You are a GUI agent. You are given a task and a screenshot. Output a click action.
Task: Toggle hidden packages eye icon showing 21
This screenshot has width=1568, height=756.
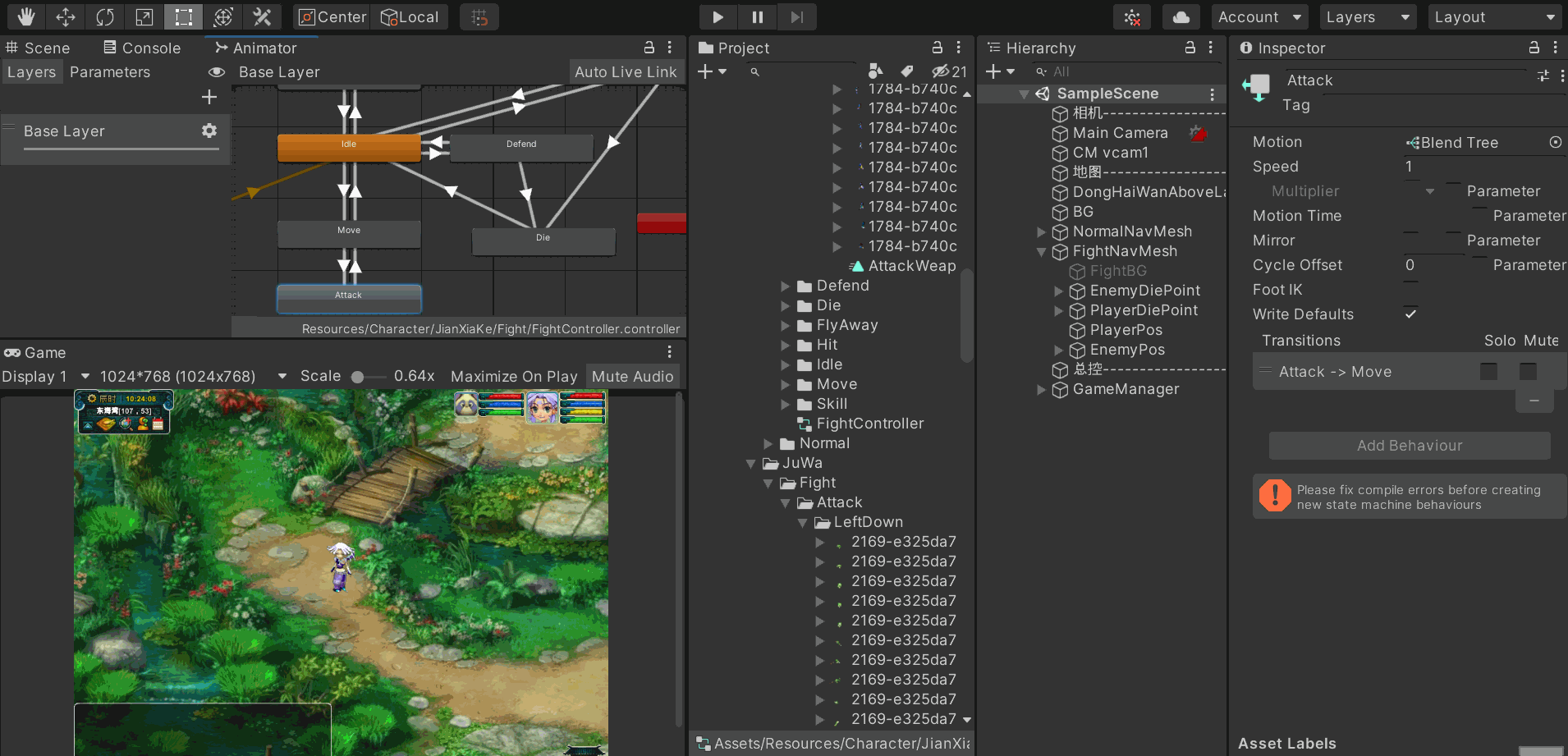tap(949, 71)
